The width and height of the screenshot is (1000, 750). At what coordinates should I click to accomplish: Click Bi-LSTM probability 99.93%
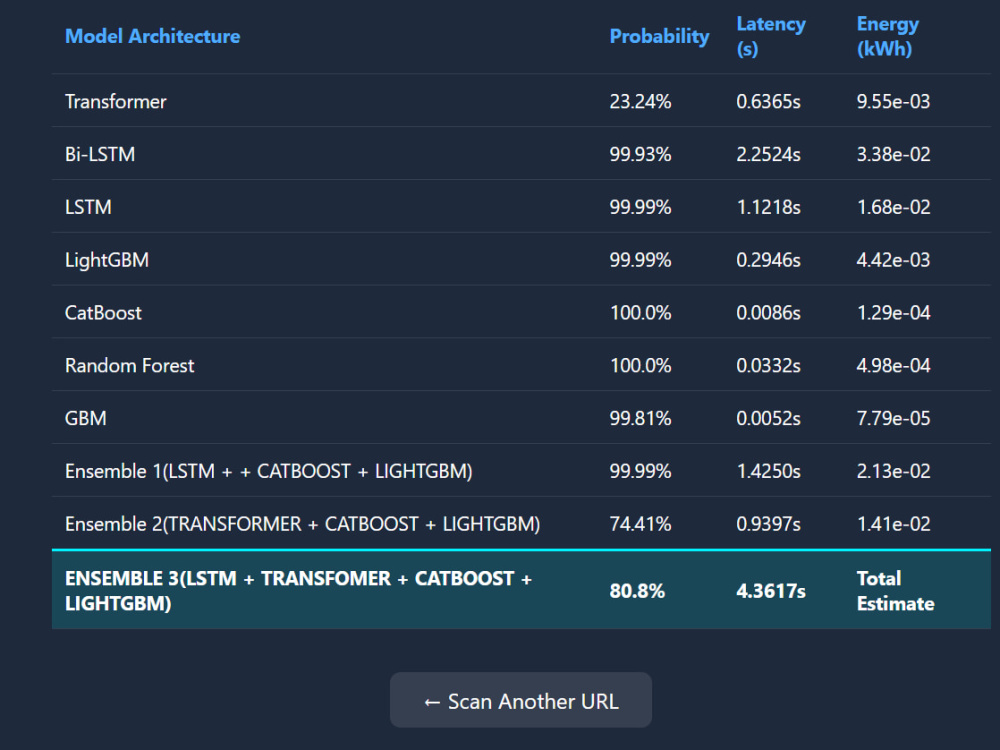(640, 154)
